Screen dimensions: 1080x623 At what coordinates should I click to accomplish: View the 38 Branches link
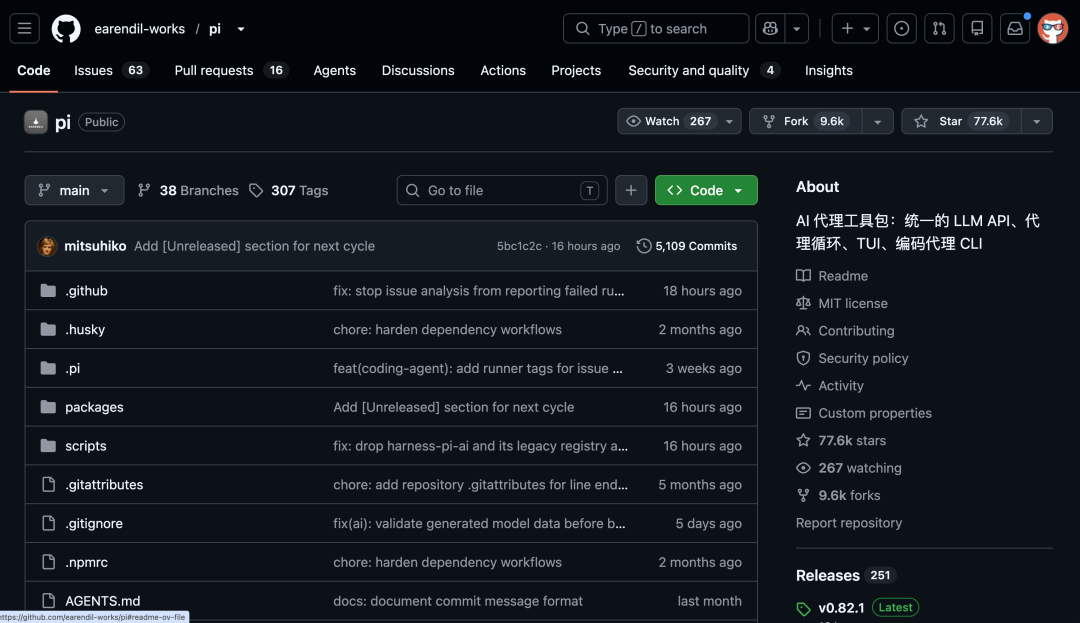click(x=188, y=190)
